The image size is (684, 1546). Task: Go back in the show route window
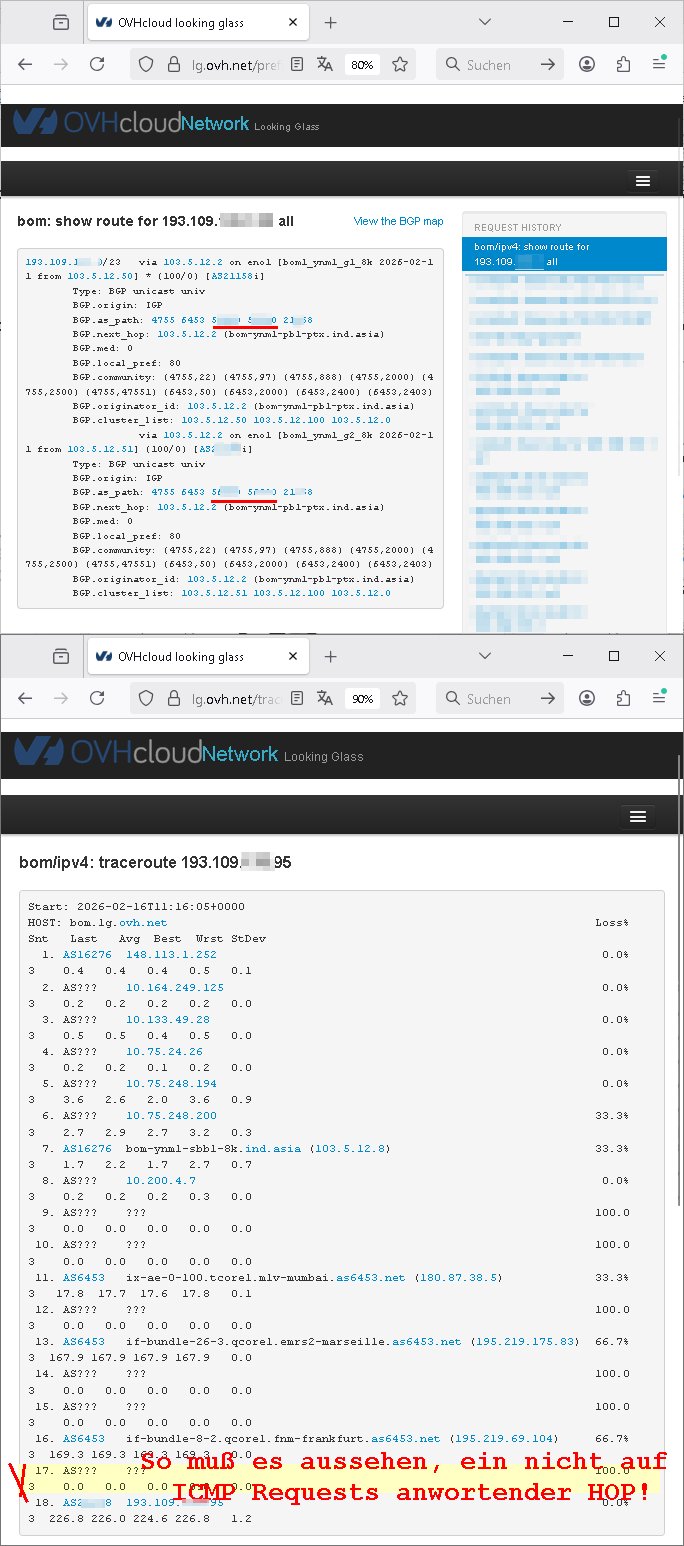point(25,64)
